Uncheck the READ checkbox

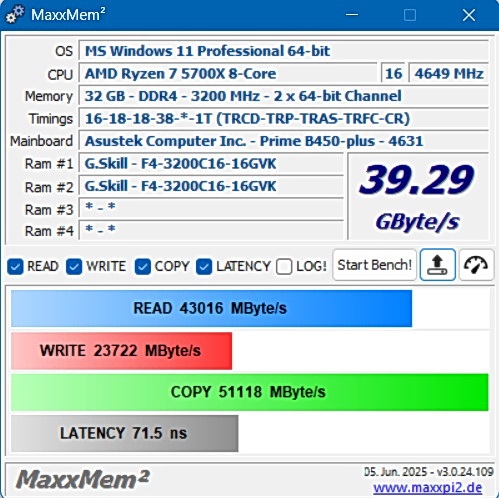[15, 267]
